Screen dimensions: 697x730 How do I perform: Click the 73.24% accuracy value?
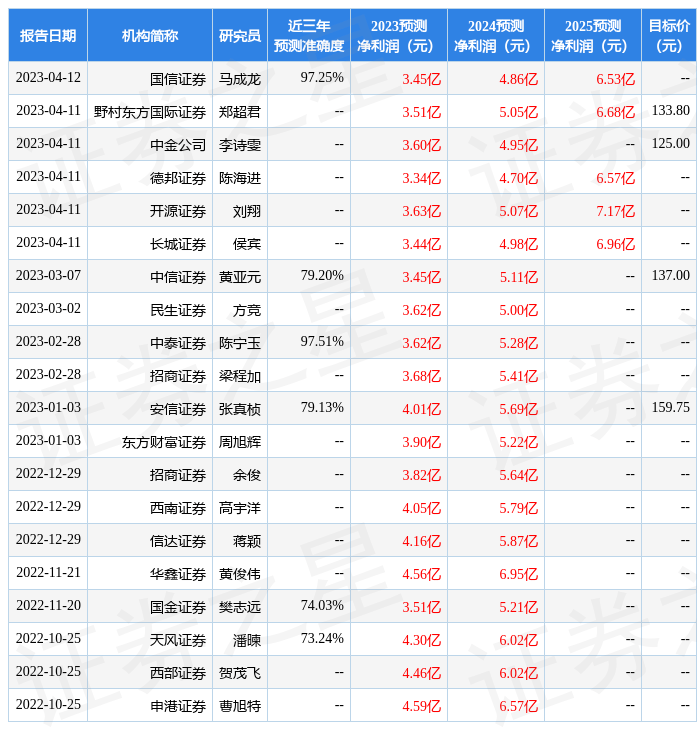tap(322, 639)
